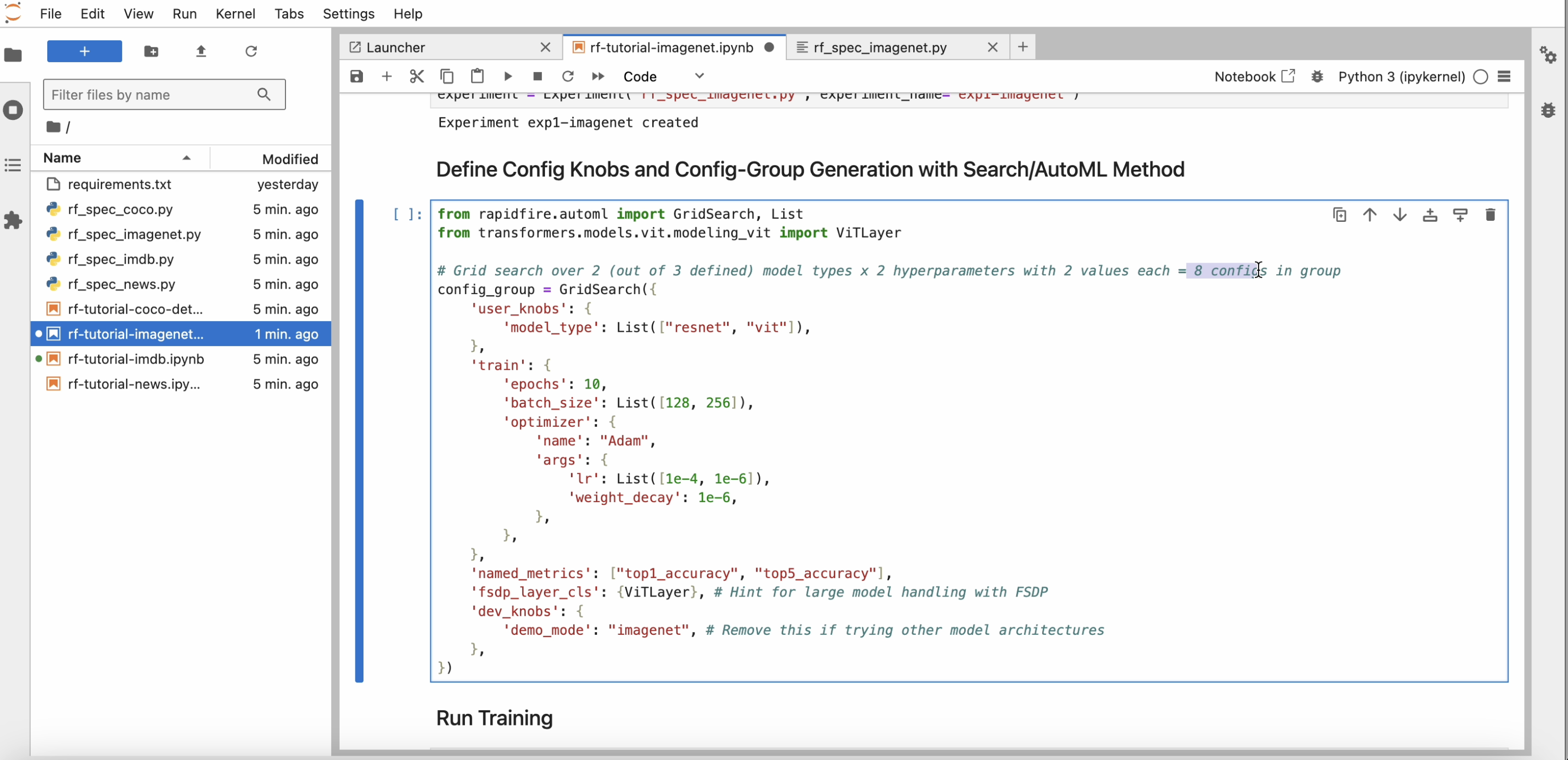This screenshot has width=1568, height=760.
Task: Copy the selected cell
Action: (x=447, y=76)
